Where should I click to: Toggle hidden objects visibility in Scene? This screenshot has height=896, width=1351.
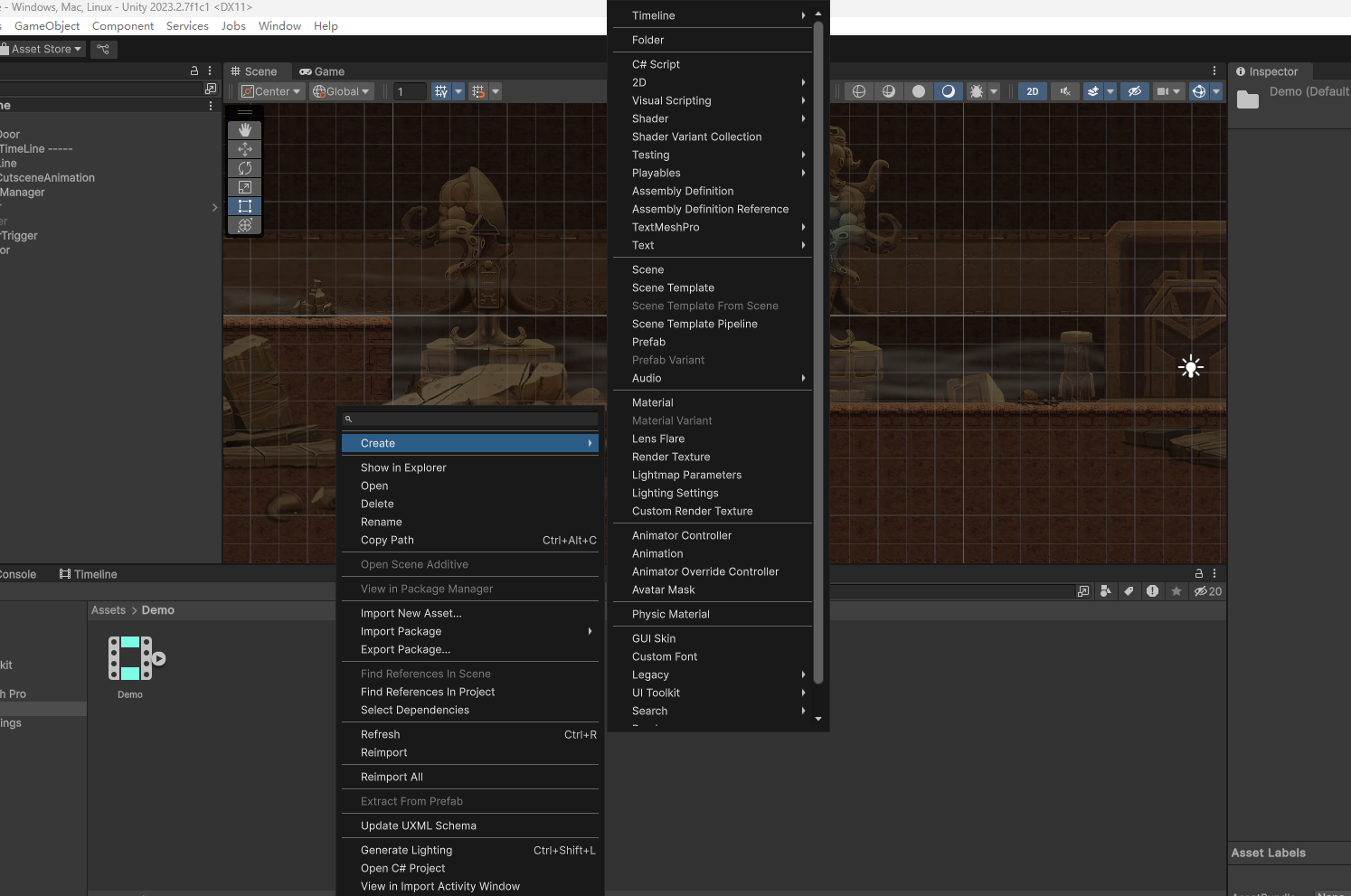pyautogui.click(x=1134, y=91)
